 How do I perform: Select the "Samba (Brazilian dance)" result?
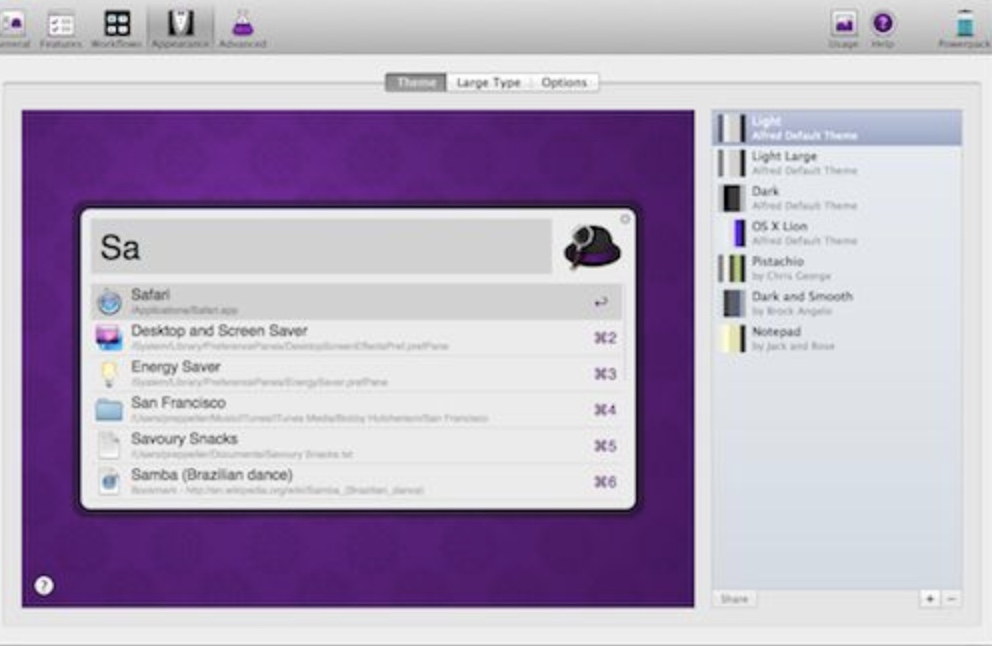pos(357,481)
